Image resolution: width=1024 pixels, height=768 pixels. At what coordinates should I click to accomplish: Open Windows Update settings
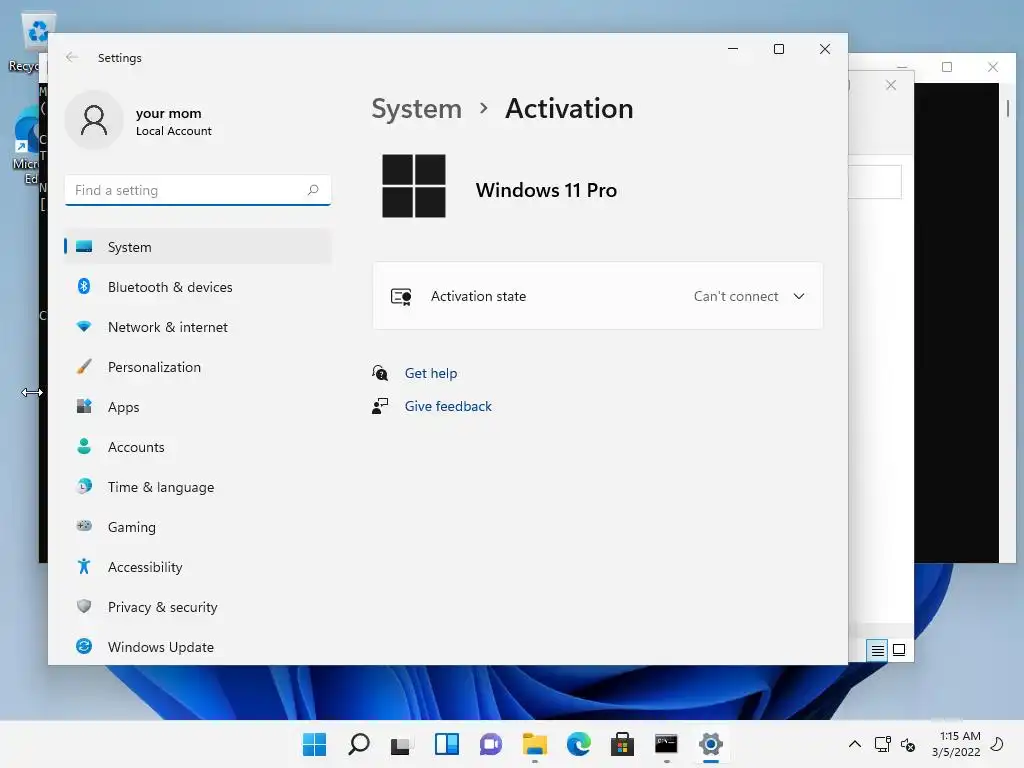[198, 647]
